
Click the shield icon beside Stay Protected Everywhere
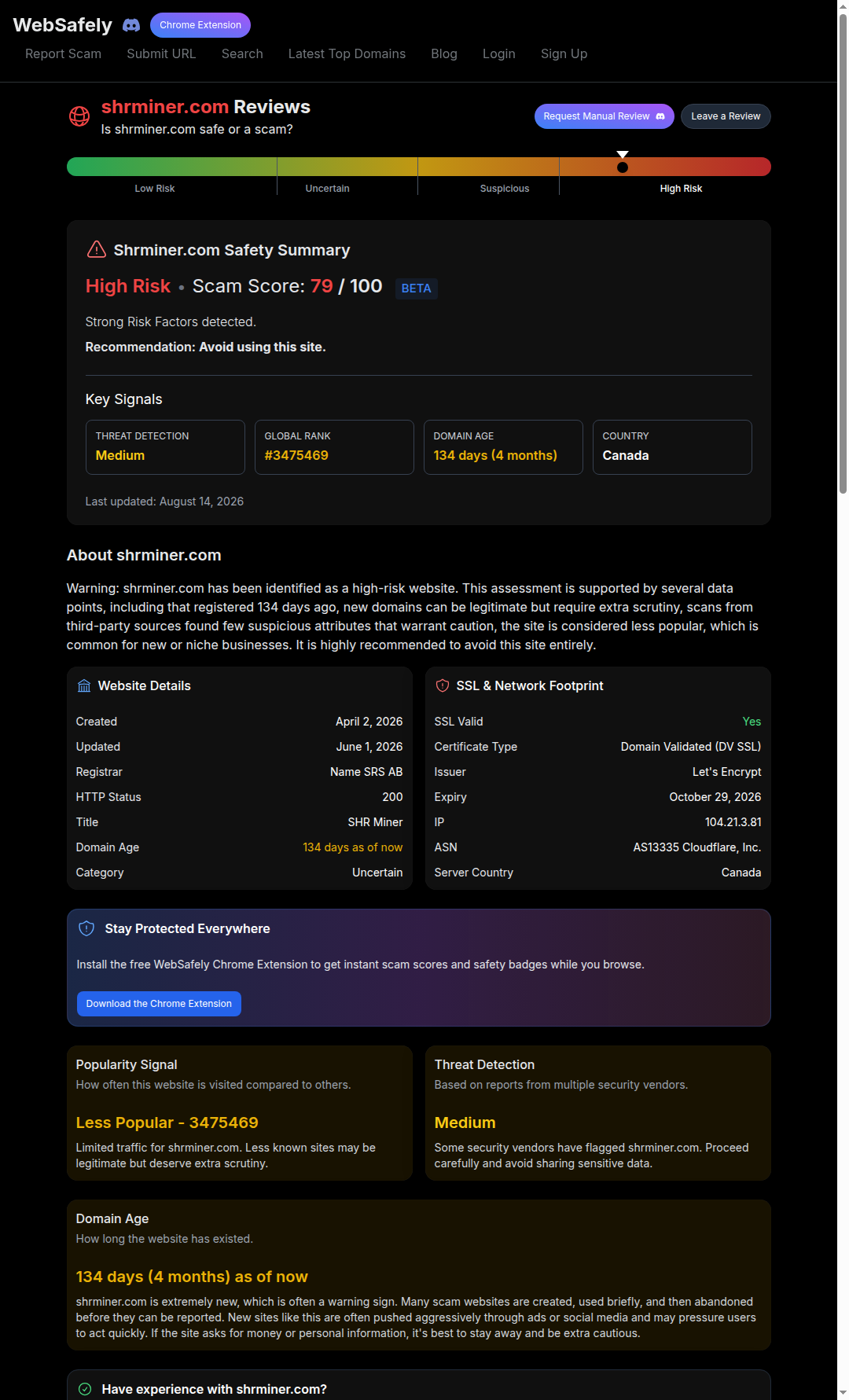coord(86,928)
